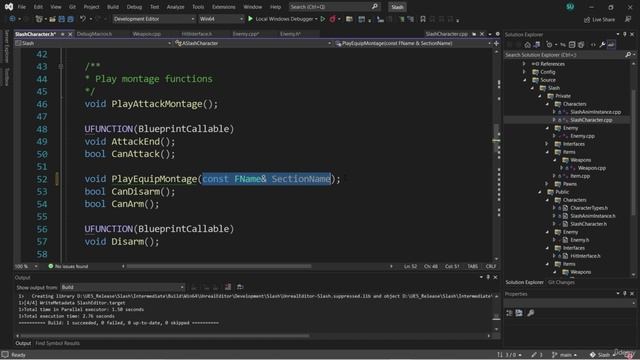The height and width of the screenshot is (360, 640).
Task: Open Development Editor configuration dropdown
Action: [154, 19]
